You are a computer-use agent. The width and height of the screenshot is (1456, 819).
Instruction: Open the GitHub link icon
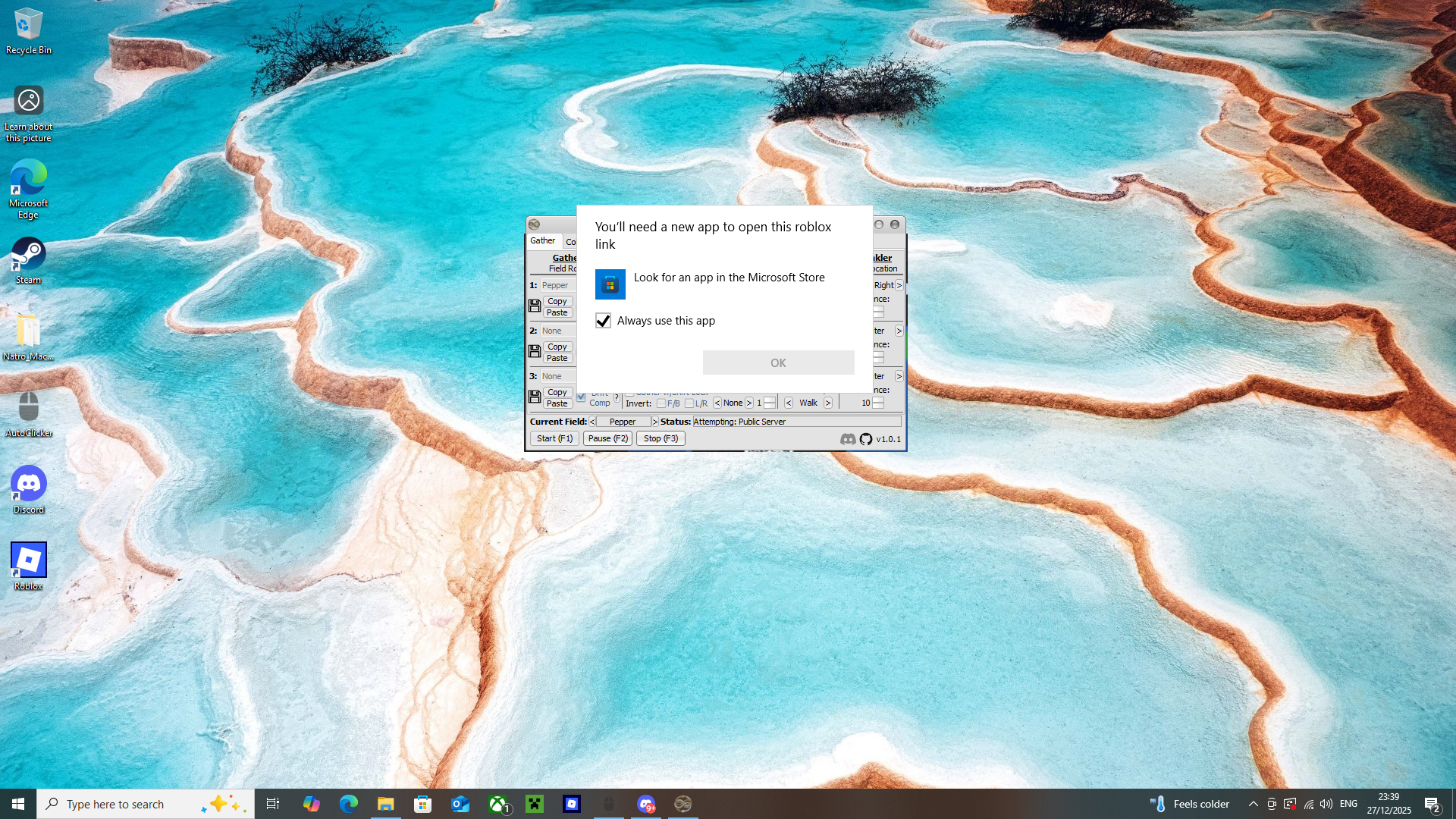[866, 439]
